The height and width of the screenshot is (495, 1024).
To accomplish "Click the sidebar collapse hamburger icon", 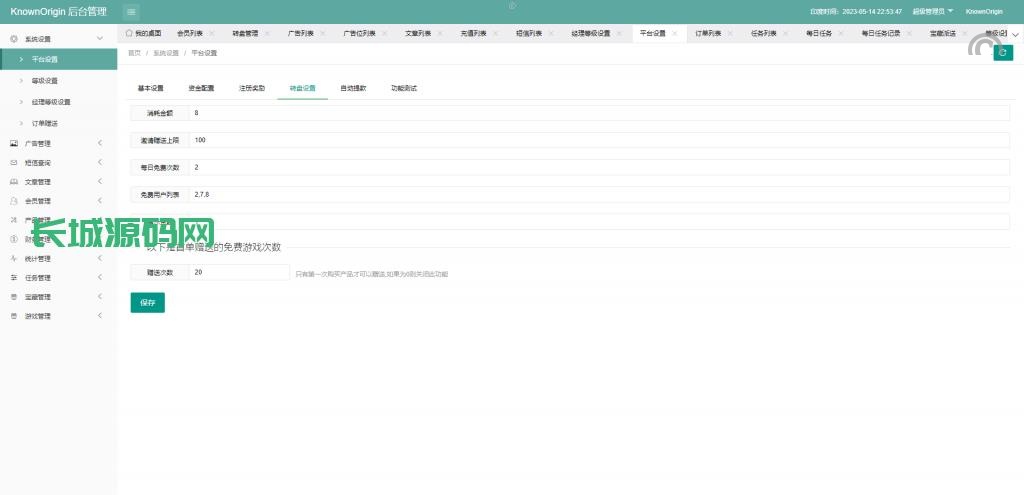I will tap(132, 11).
